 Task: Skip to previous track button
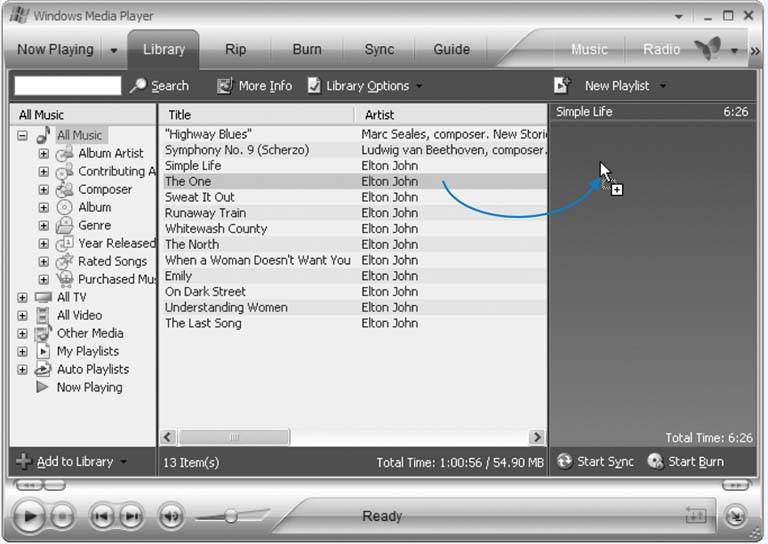102,517
